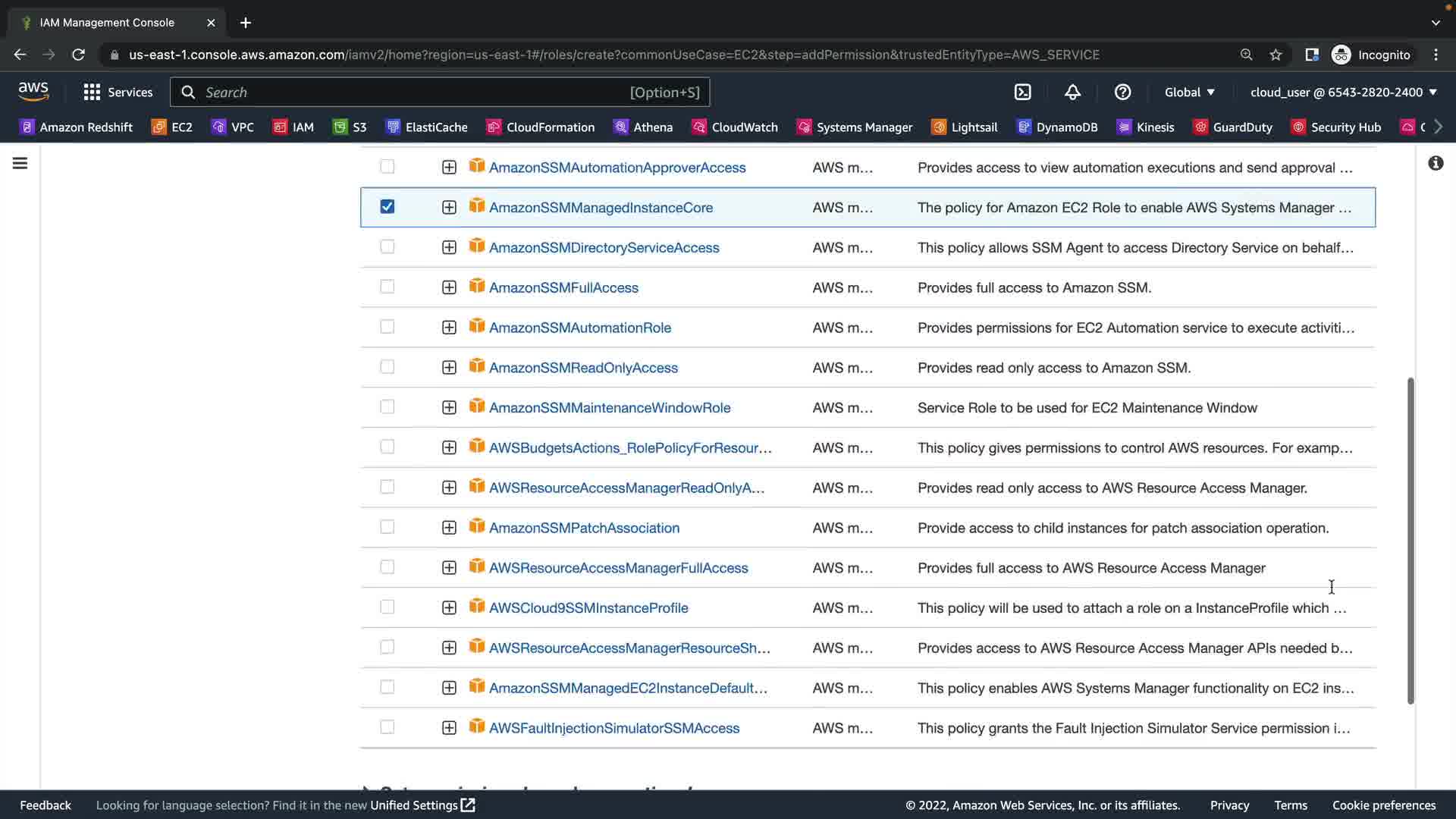The image size is (1456, 819).
Task: Uncheck the AmazonSSMManagedInstanceCore policy checkbox
Action: (x=387, y=206)
